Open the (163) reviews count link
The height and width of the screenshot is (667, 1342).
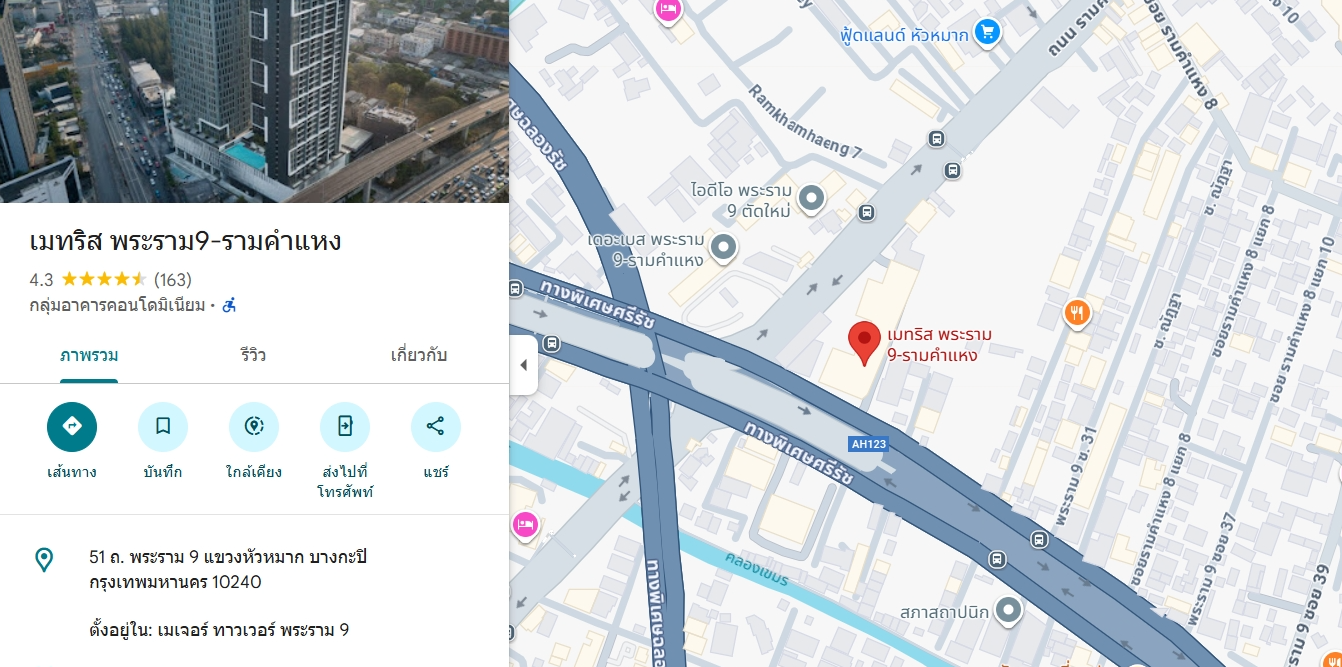[x=173, y=279]
